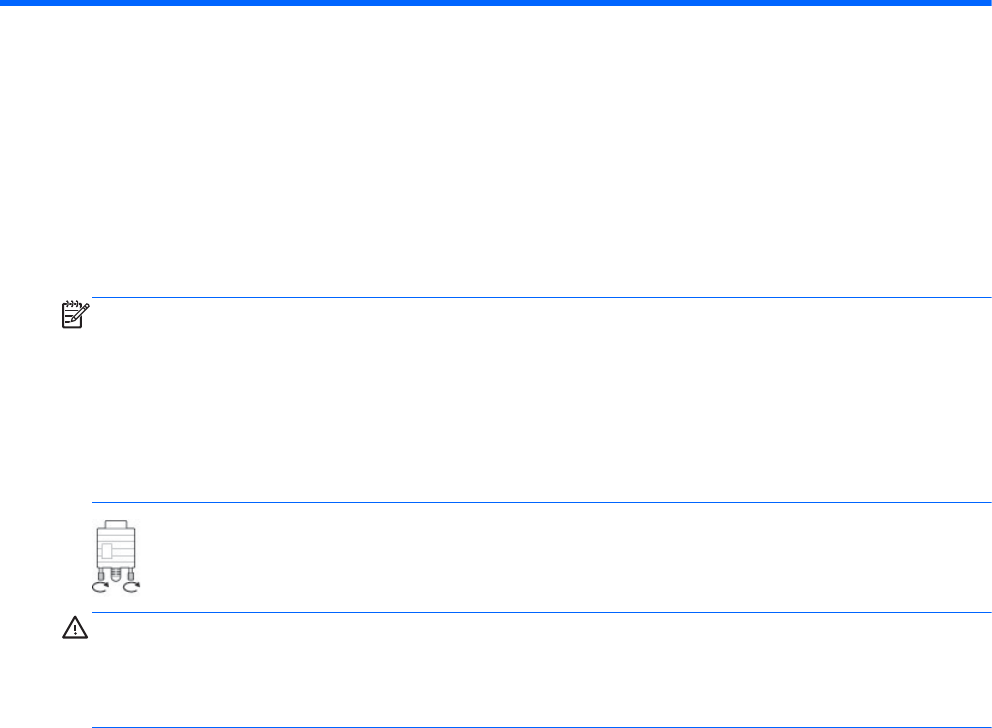Click the blue divider line beside note icon
Viewport: 992px width, 728px height.
540,297
